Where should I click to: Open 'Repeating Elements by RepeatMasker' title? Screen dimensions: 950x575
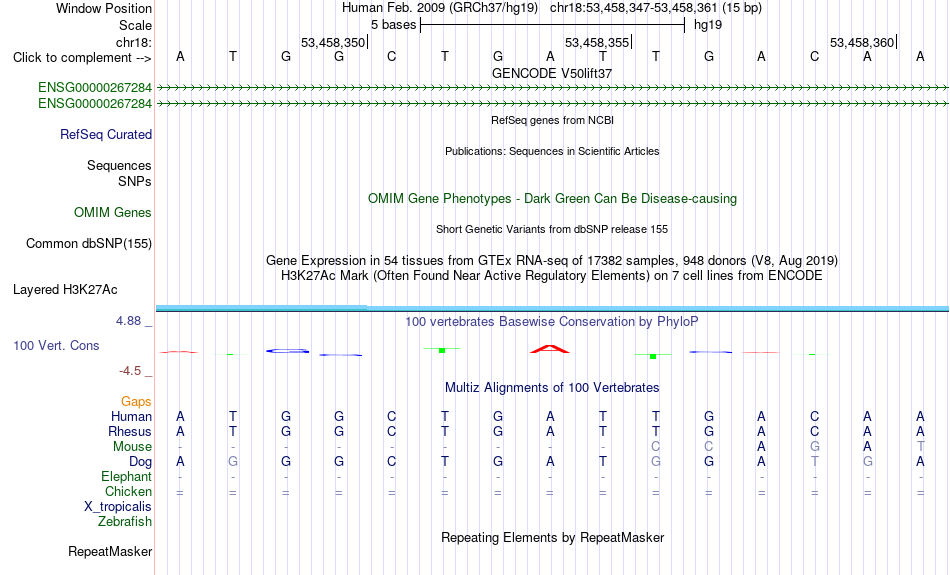(x=552, y=538)
